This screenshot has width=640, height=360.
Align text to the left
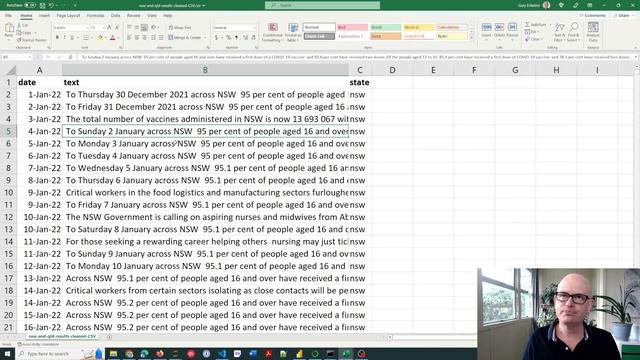point(129,38)
